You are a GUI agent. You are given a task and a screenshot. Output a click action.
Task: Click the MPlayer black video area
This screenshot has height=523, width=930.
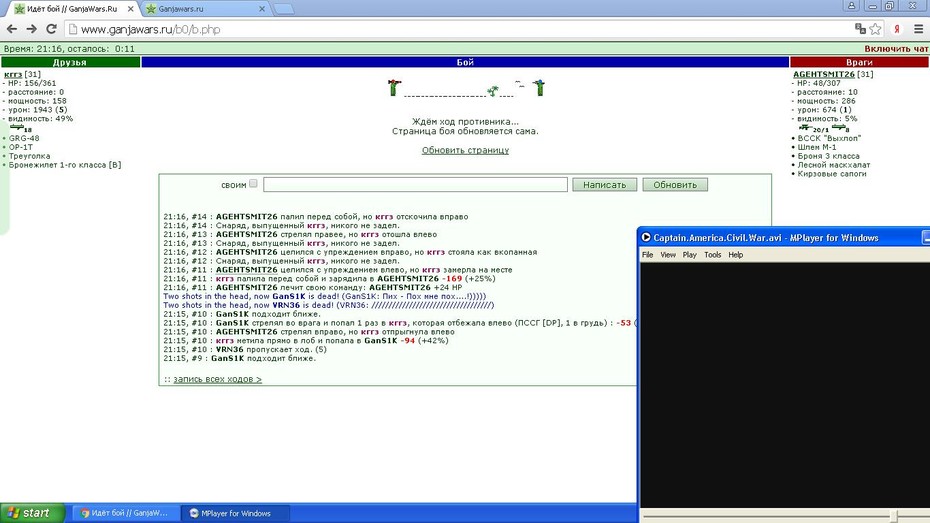pos(785,384)
